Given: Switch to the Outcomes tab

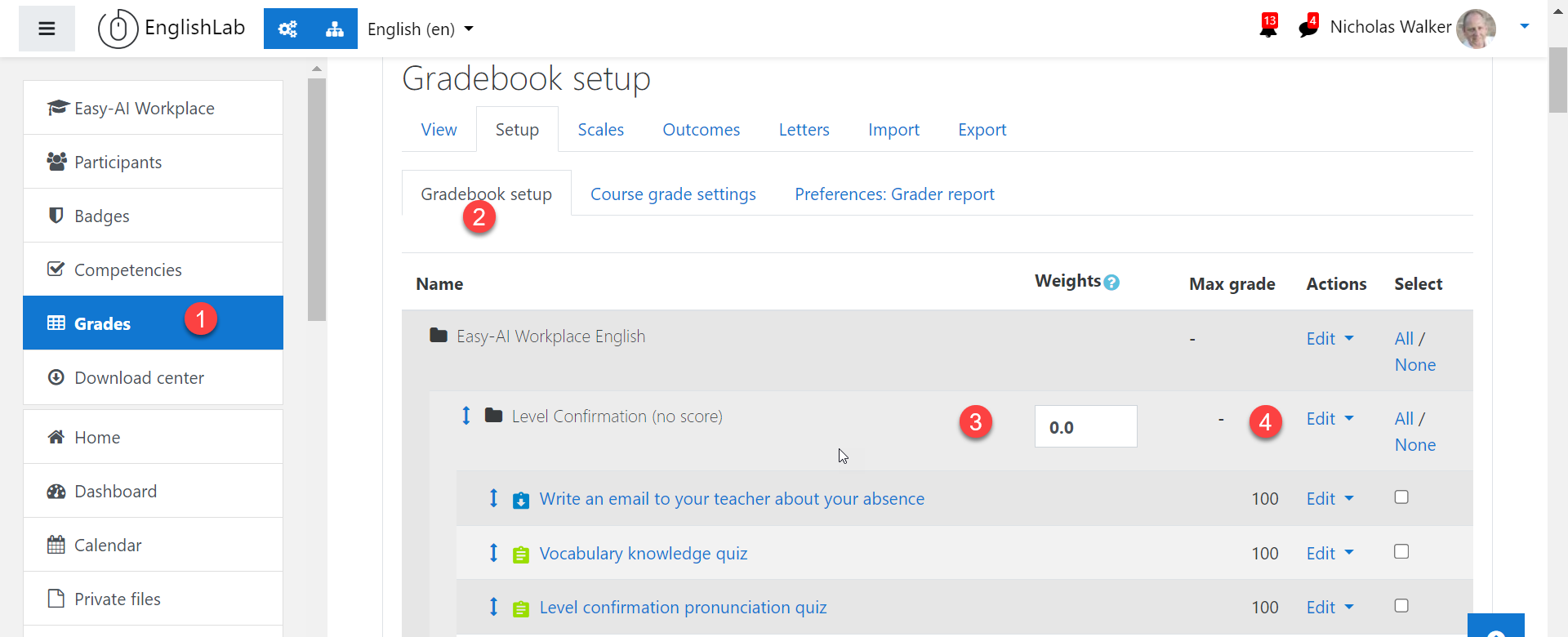Looking at the screenshot, I should (x=701, y=129).
